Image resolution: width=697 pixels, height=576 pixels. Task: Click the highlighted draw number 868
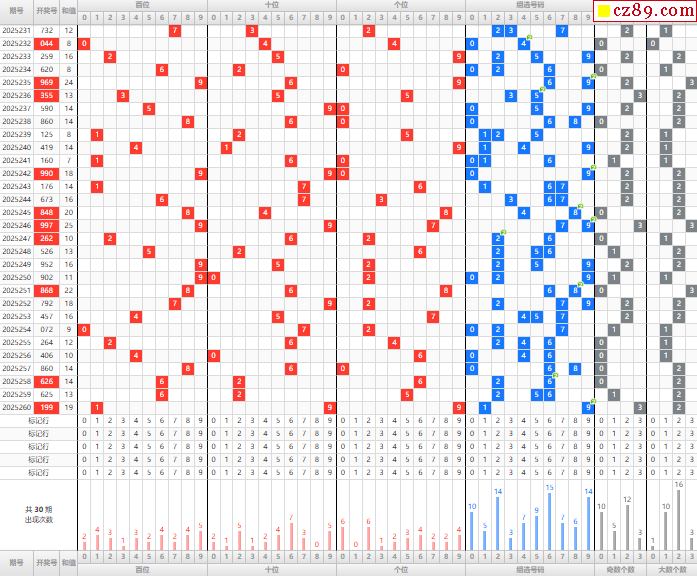(x=46, y=290)
